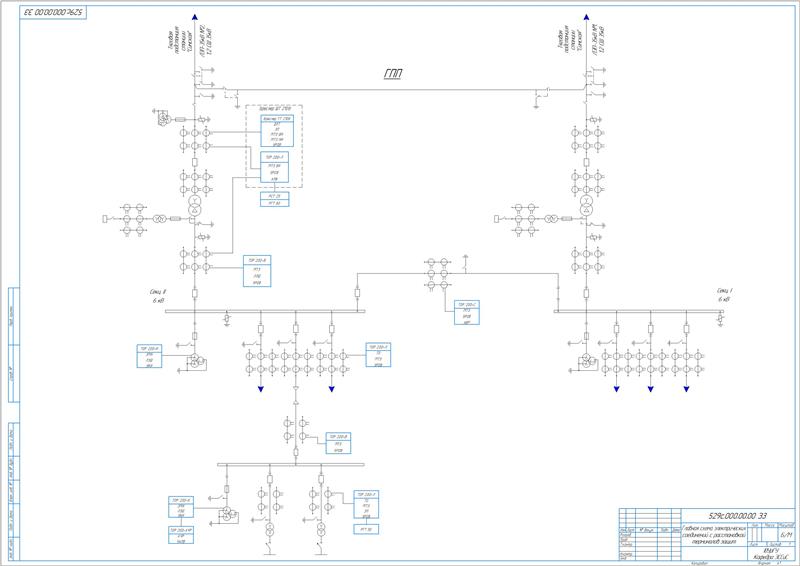This screenshot has width=800, height=566.
Task: Click the surge arrester on the right section busbar
Action: pos(720,319)
